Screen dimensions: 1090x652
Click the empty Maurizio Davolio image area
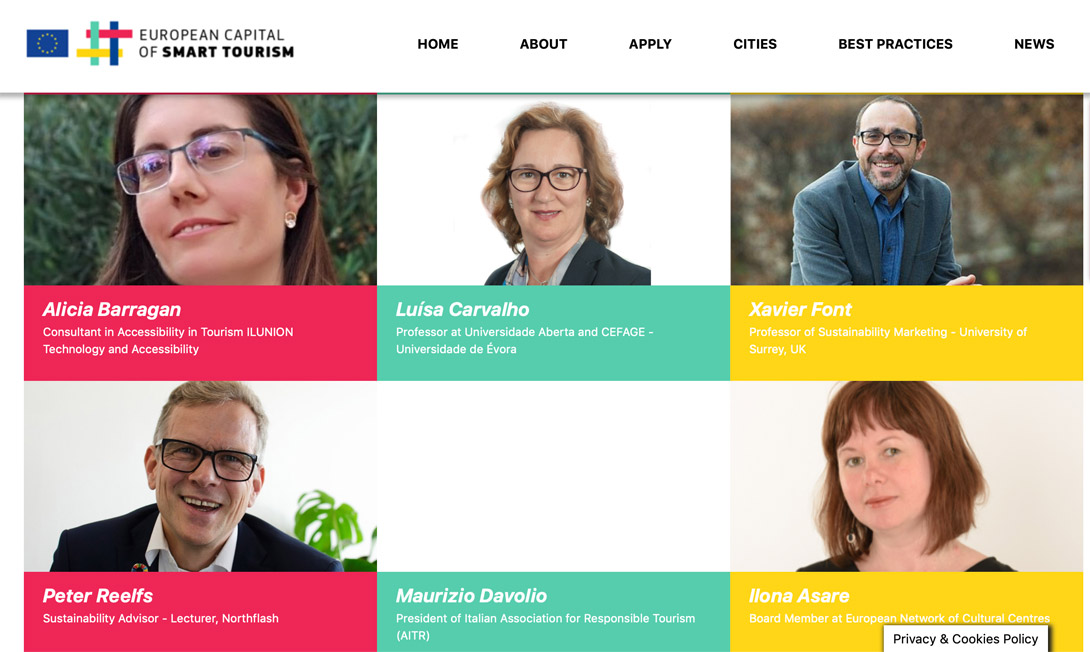pos(553,476)
